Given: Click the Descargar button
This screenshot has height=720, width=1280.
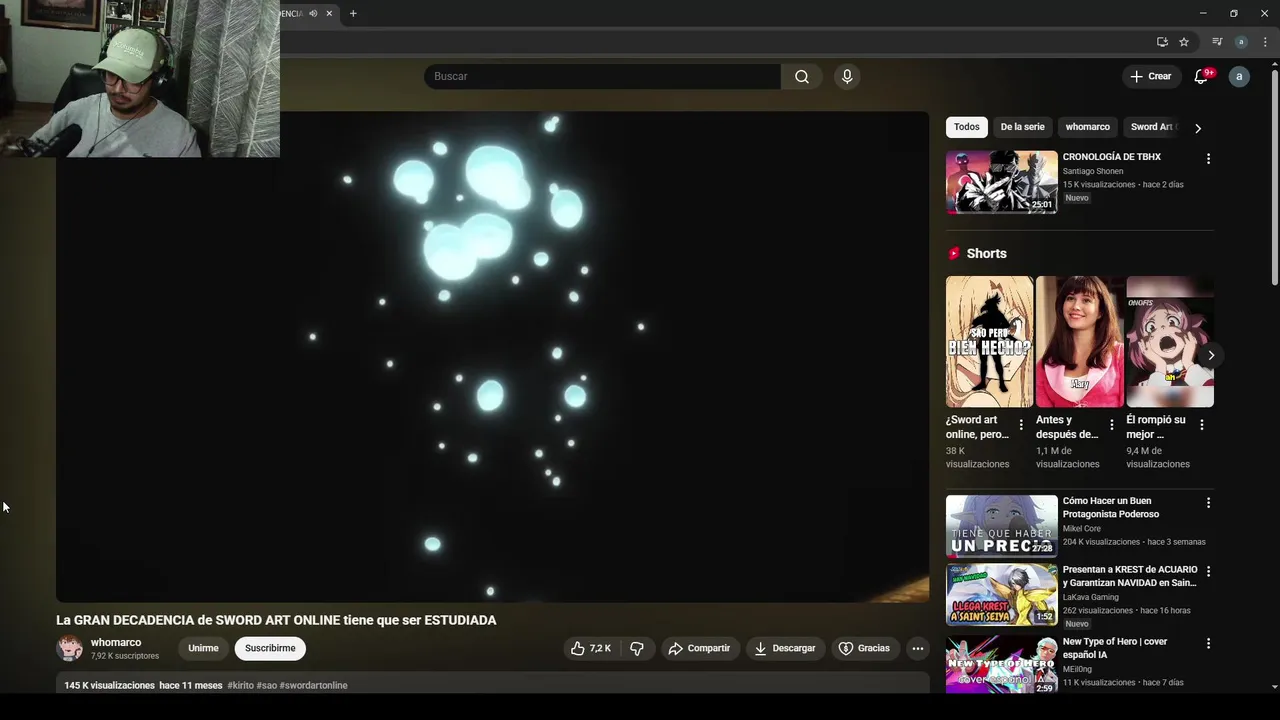Looking at the screenshot, I should [785, 648].
